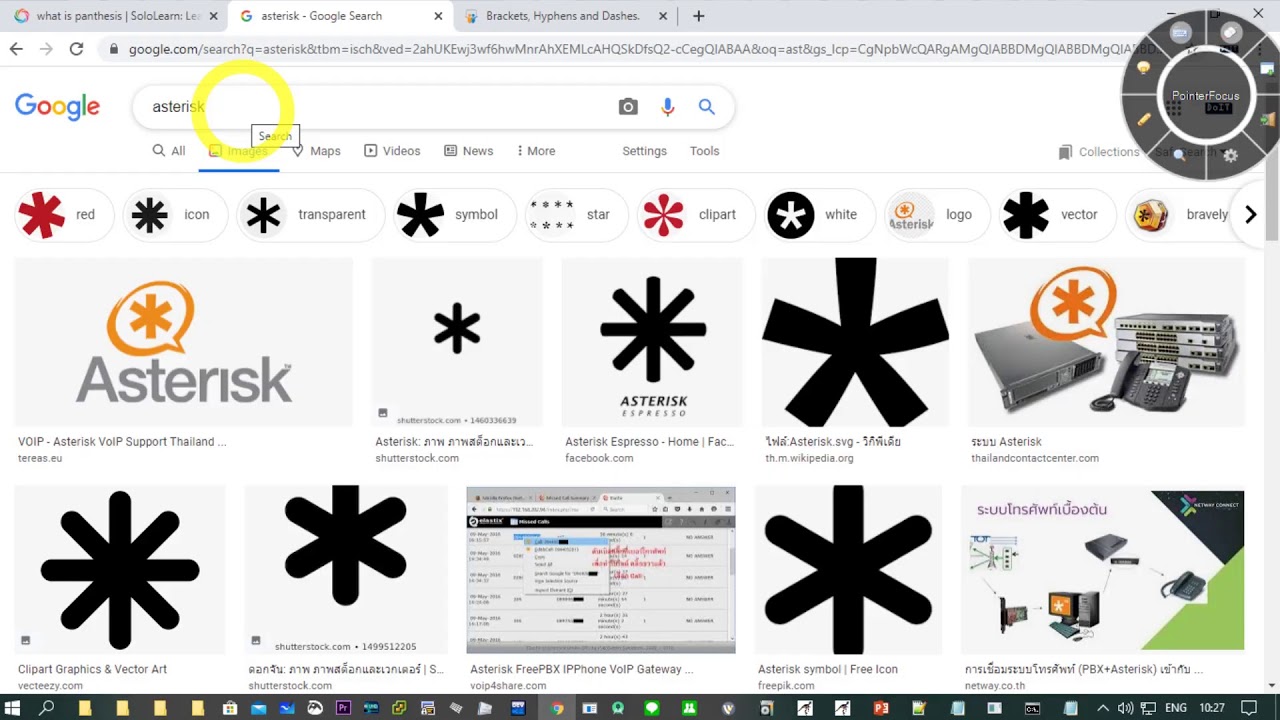
Task: Enable PointerFocus keystroke visualization keyboard icon
Action: tap(1181, 33)
